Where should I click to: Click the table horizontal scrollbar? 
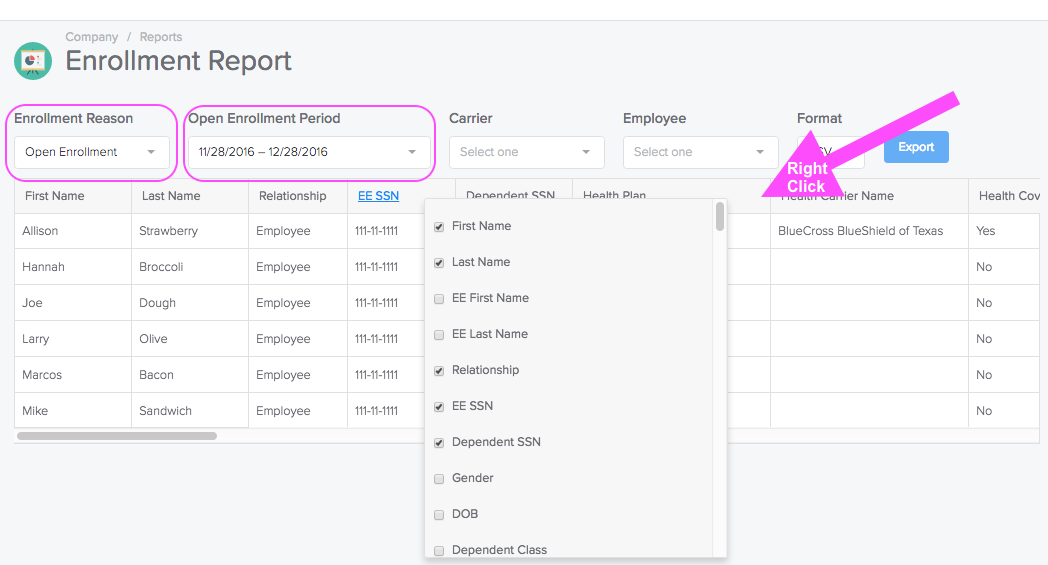[117, 436]
